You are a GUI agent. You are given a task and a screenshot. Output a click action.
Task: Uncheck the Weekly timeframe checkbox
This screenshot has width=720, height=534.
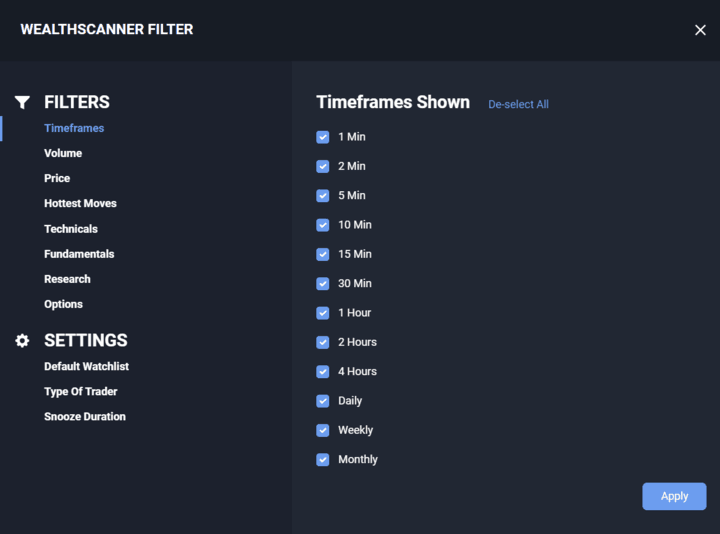click(323, 430)
